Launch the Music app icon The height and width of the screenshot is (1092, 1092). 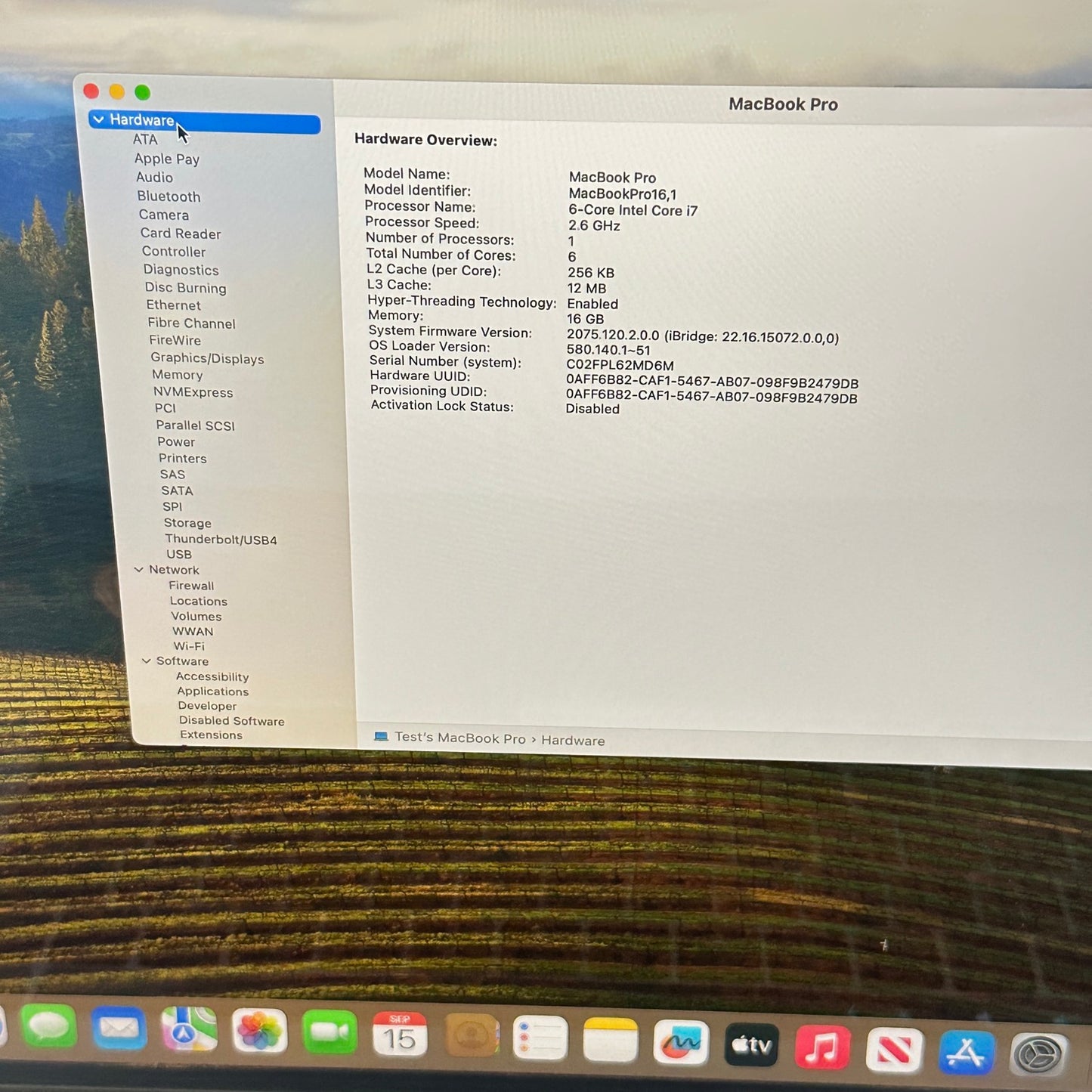tap(822, 1047)
